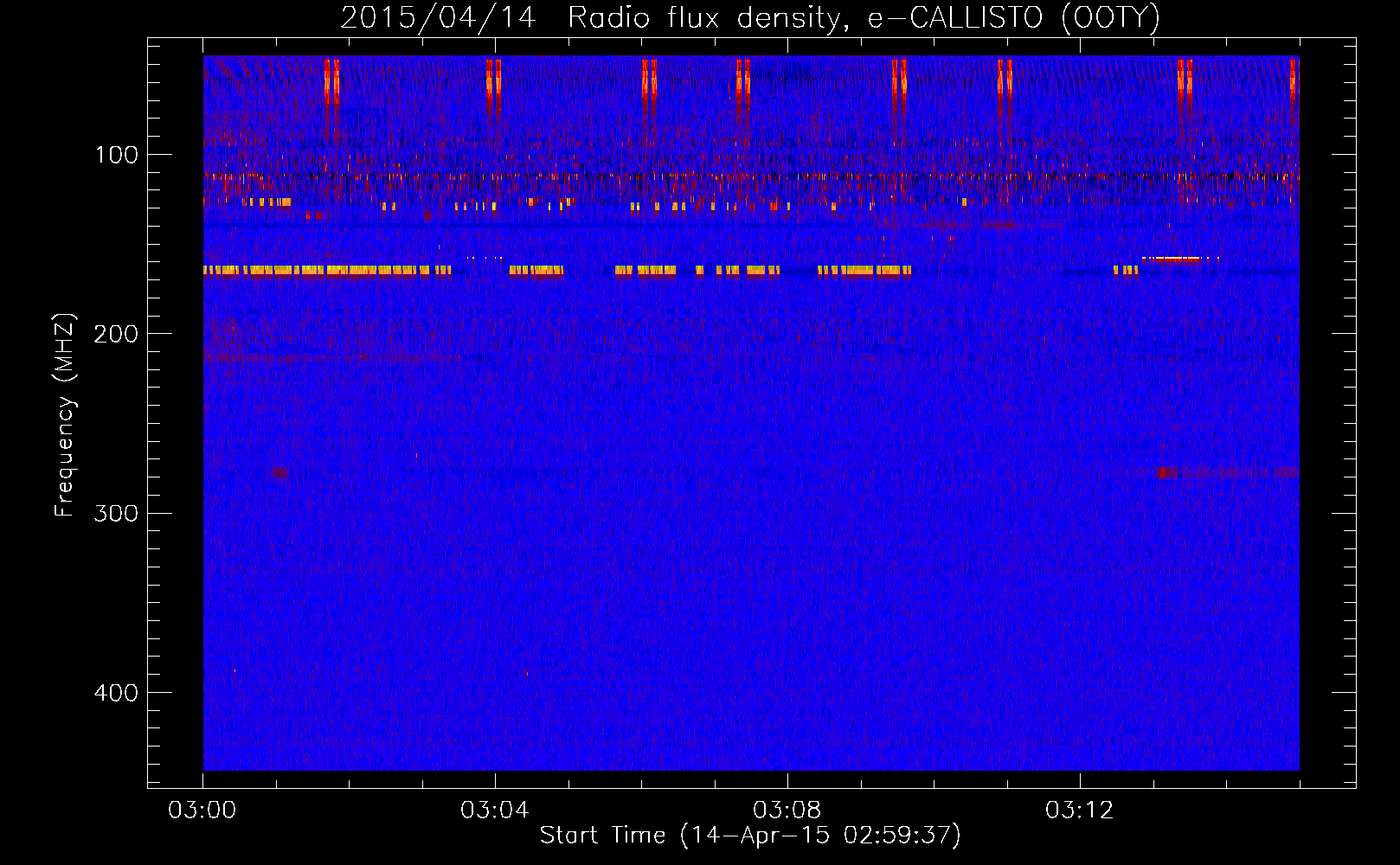Pick the 300 frequency tick label
Viewport: 1400px width, 865px height.
(117, 513)
